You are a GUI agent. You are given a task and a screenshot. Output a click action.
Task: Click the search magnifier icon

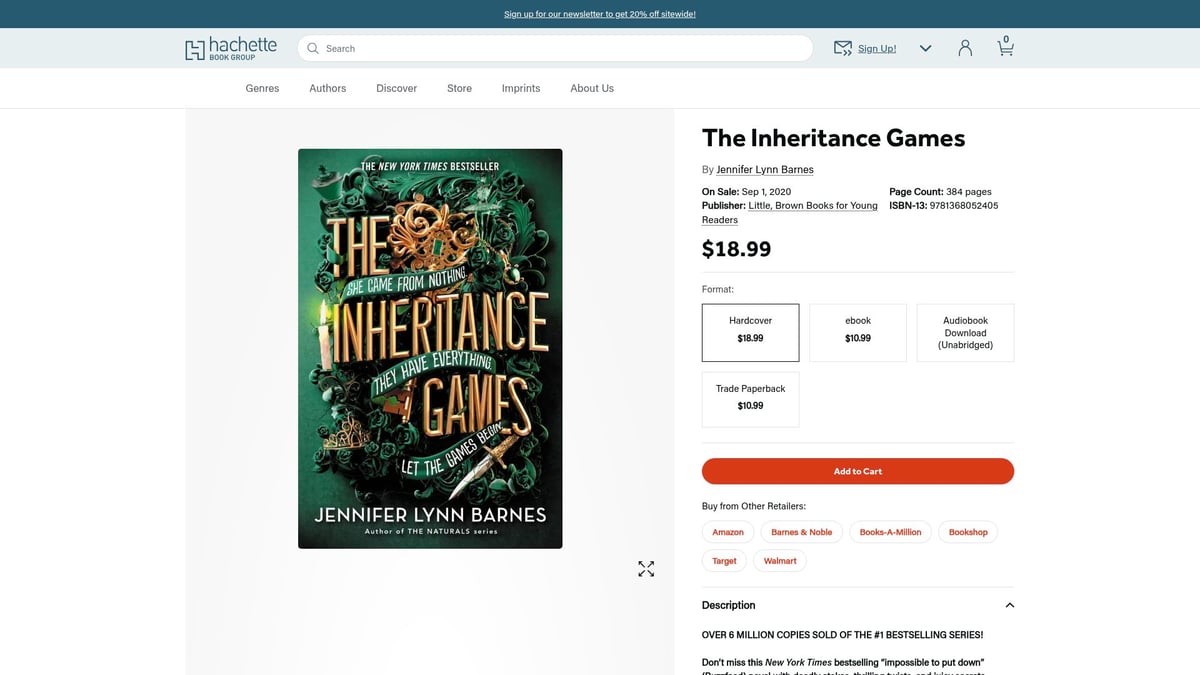313,48
